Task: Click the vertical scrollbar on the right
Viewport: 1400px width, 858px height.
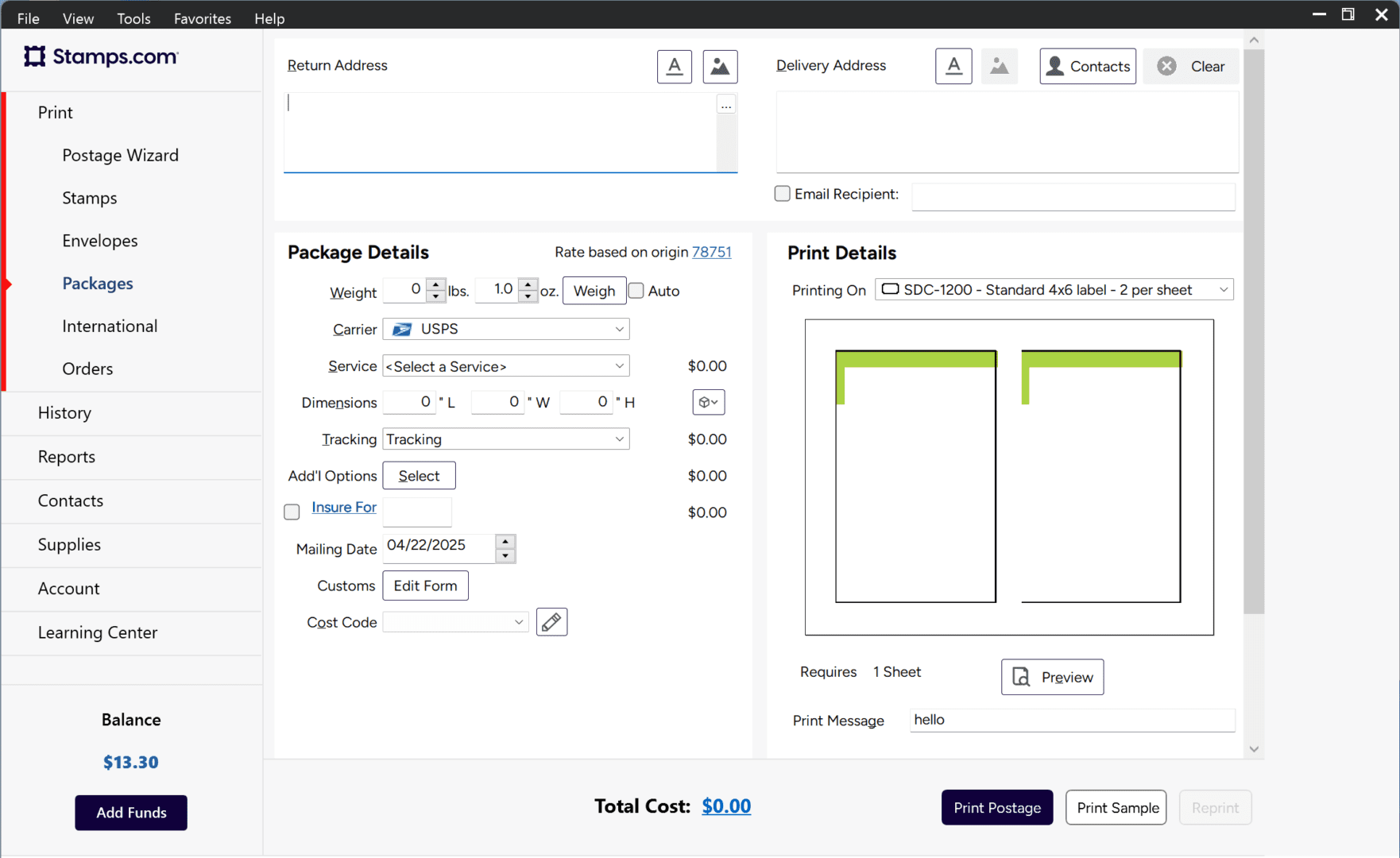Action: (1254, 318)
